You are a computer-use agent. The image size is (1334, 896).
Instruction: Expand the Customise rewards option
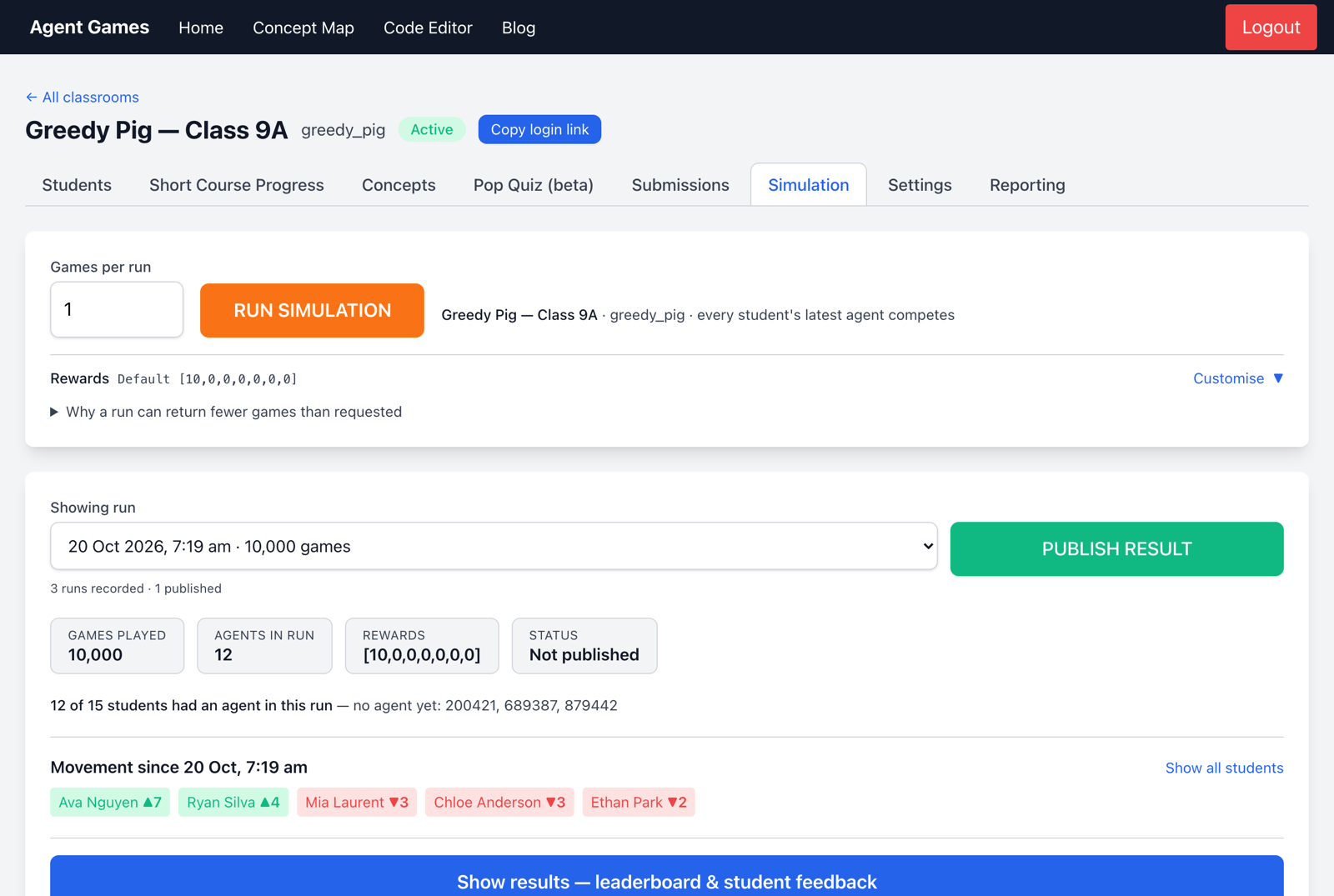point(1238,378)
